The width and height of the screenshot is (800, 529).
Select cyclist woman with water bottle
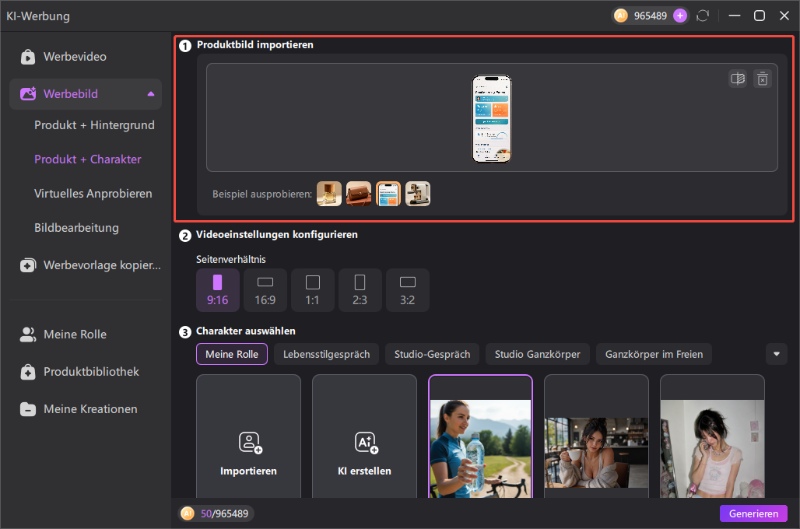481,436
